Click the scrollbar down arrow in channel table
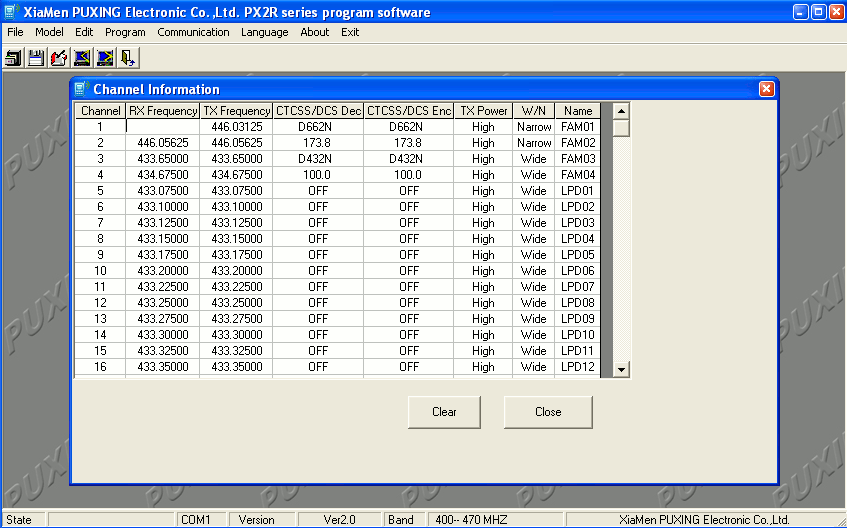This screenshot has width=847, height=528. tap(621, 369)
